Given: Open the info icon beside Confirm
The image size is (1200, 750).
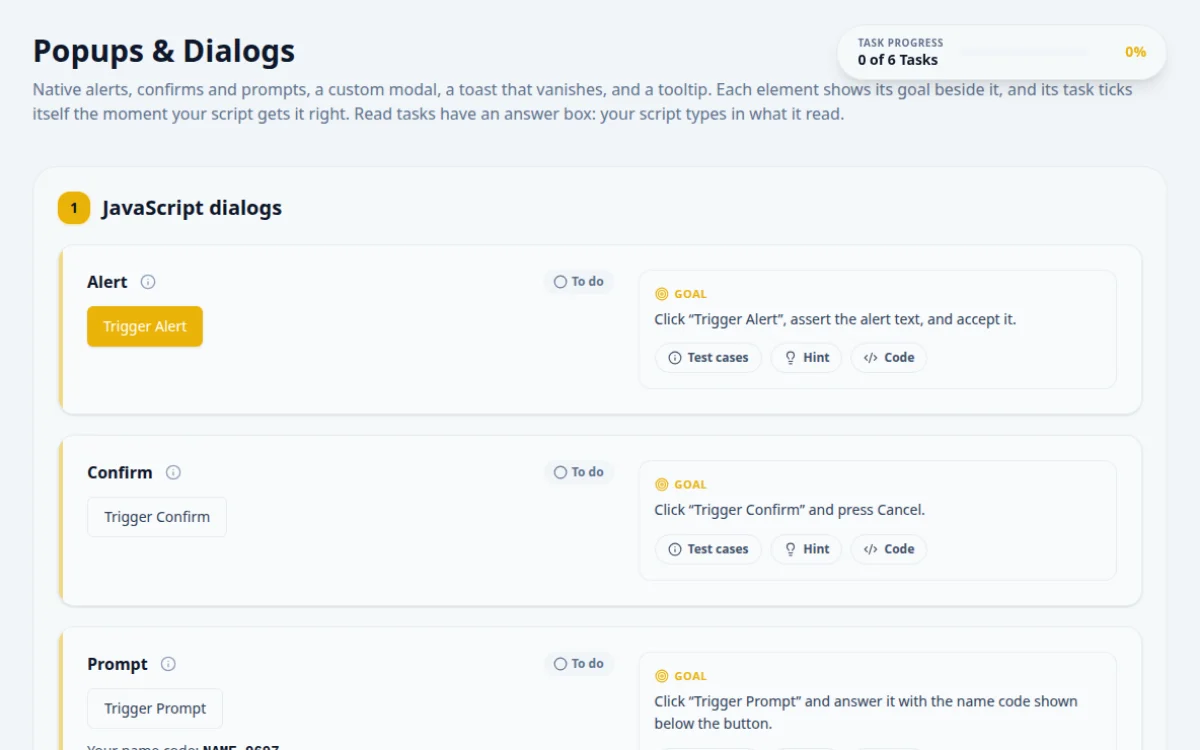Looking at the screenshot, I should 173,472.
